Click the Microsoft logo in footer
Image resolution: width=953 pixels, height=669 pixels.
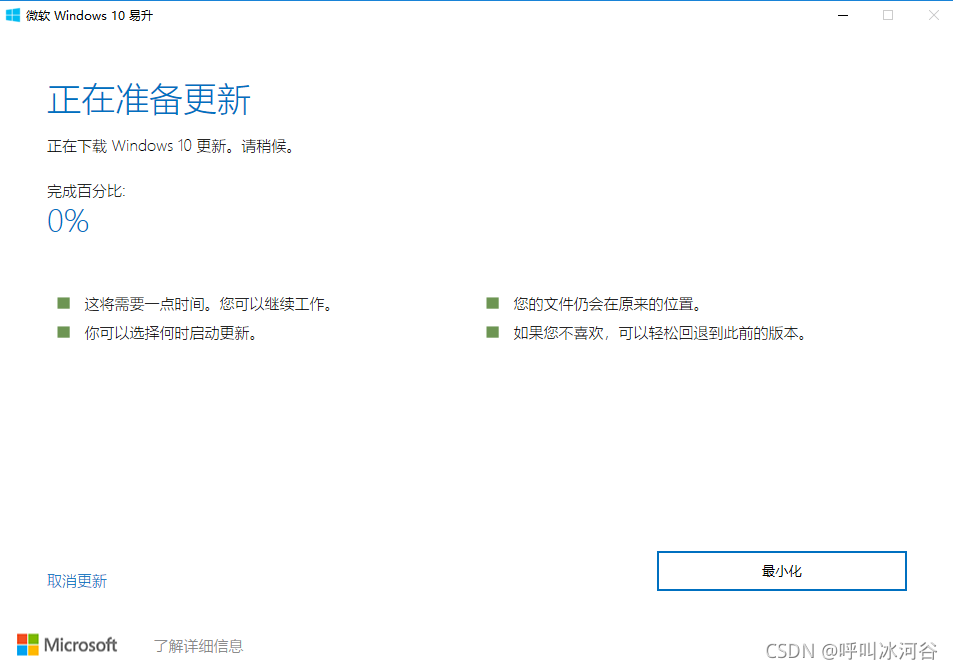(67, 645)
